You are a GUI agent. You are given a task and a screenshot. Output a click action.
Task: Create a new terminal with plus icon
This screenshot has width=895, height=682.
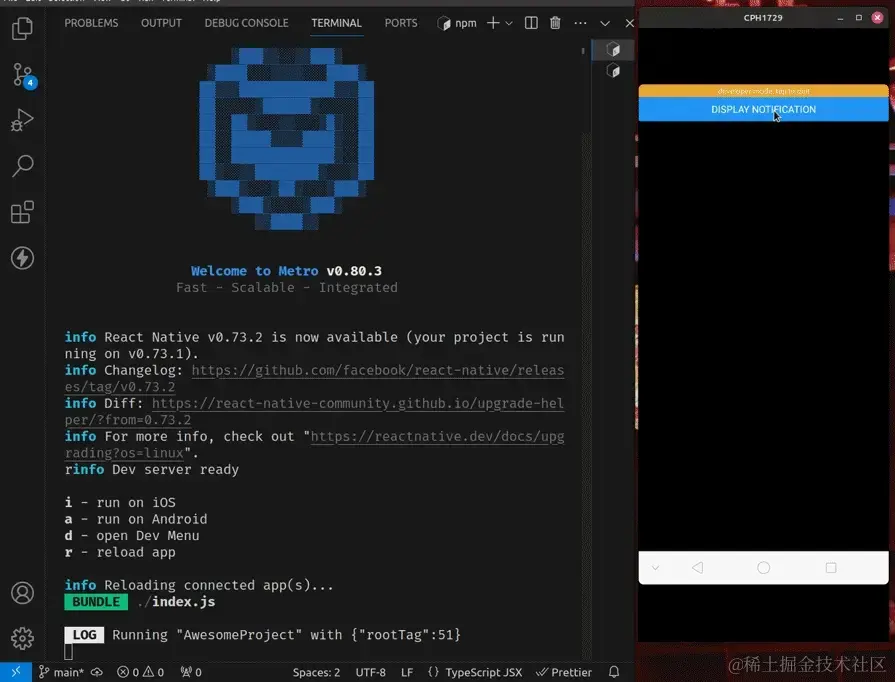pos(493,23)
